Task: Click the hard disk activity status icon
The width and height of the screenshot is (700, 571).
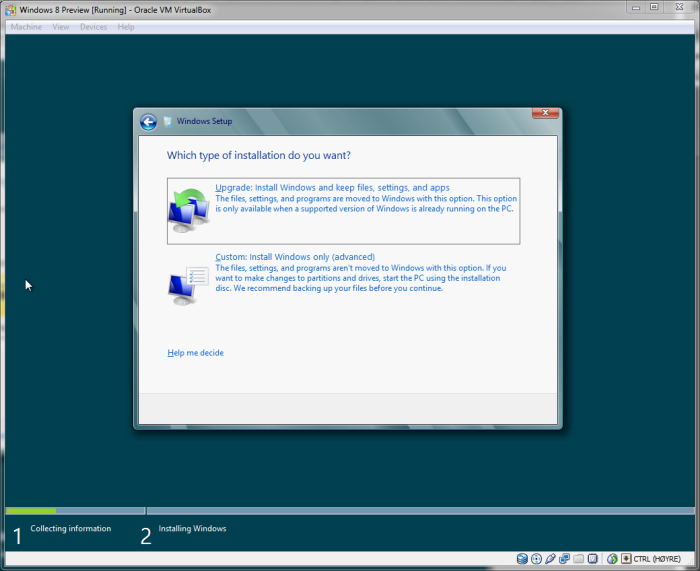Action: 522,558
